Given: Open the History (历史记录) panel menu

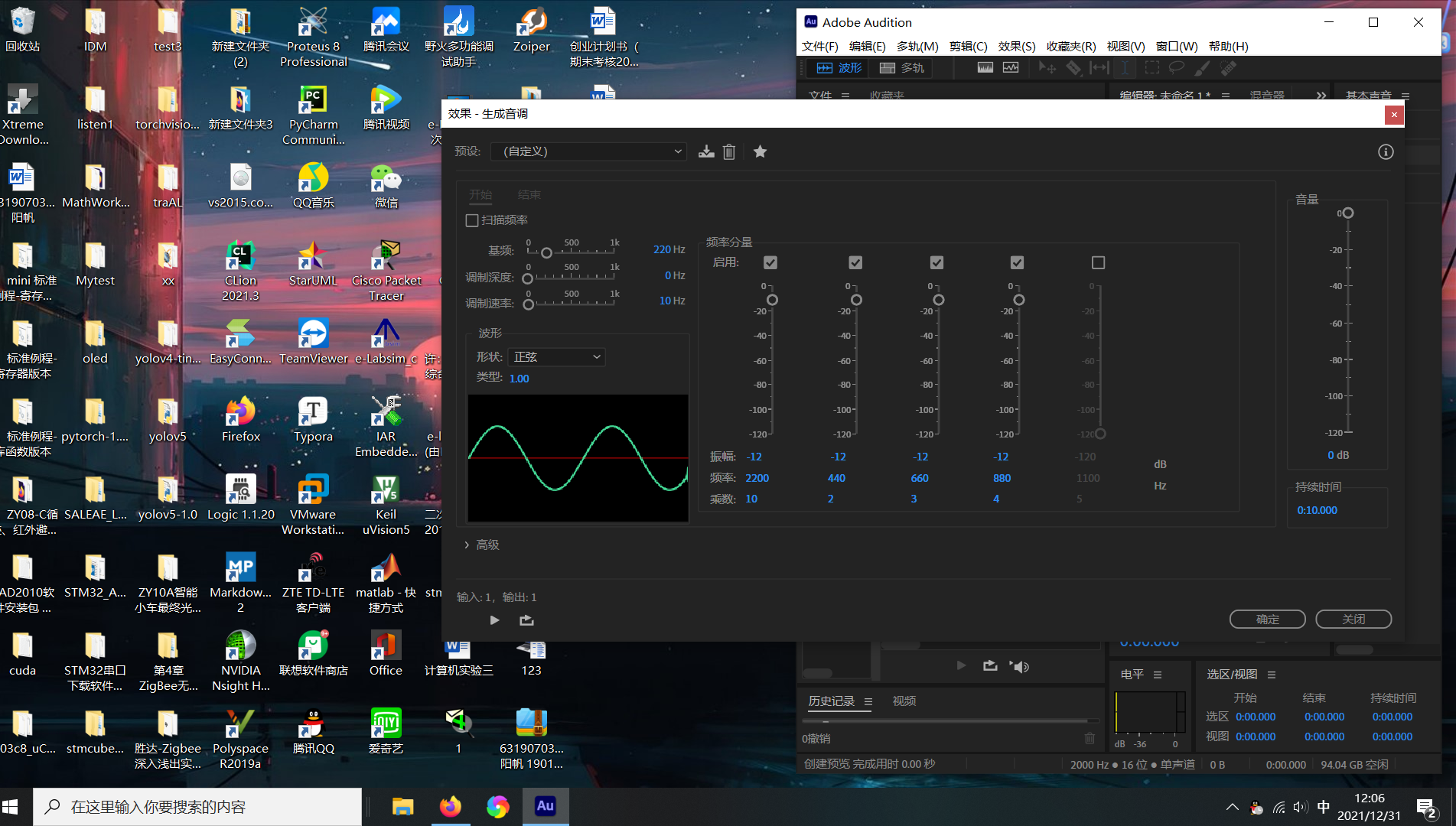Looking at the screenshot, I should click(868, 701).
